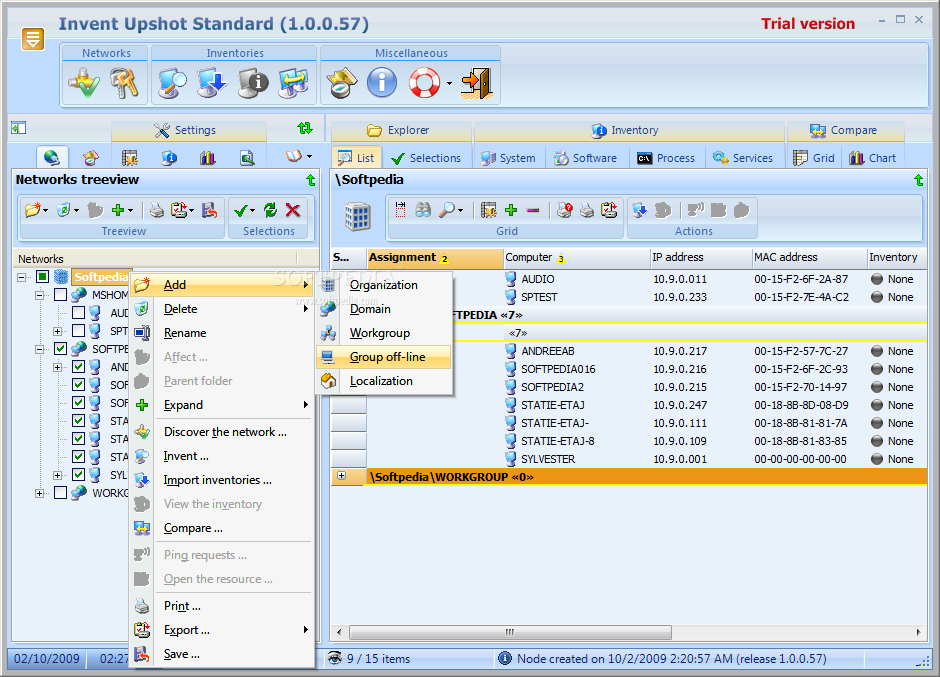Open dropdown arrow of green checkmark in Selections

click(x=252, y=210)
